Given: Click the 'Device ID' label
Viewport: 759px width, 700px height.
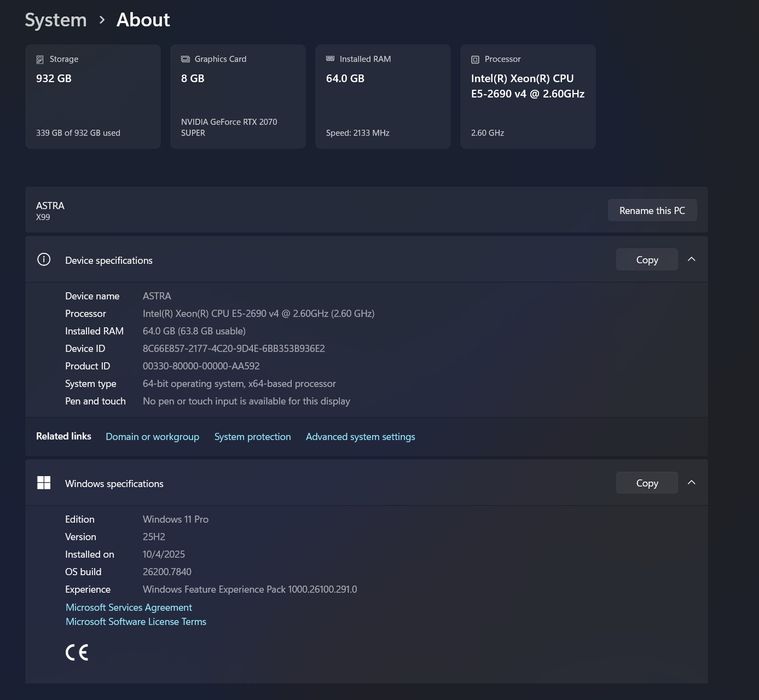Looking at the screenshot, I should [x=85, y=349].
